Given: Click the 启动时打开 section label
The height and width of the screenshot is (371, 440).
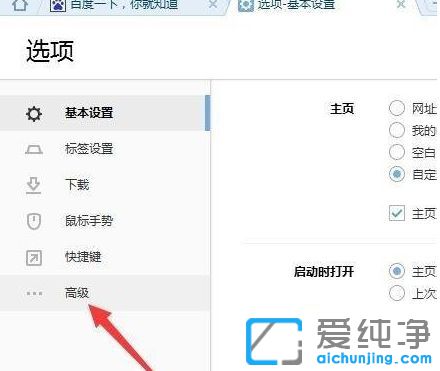Looking at the screenshot, I should click(x=323, y=271).
